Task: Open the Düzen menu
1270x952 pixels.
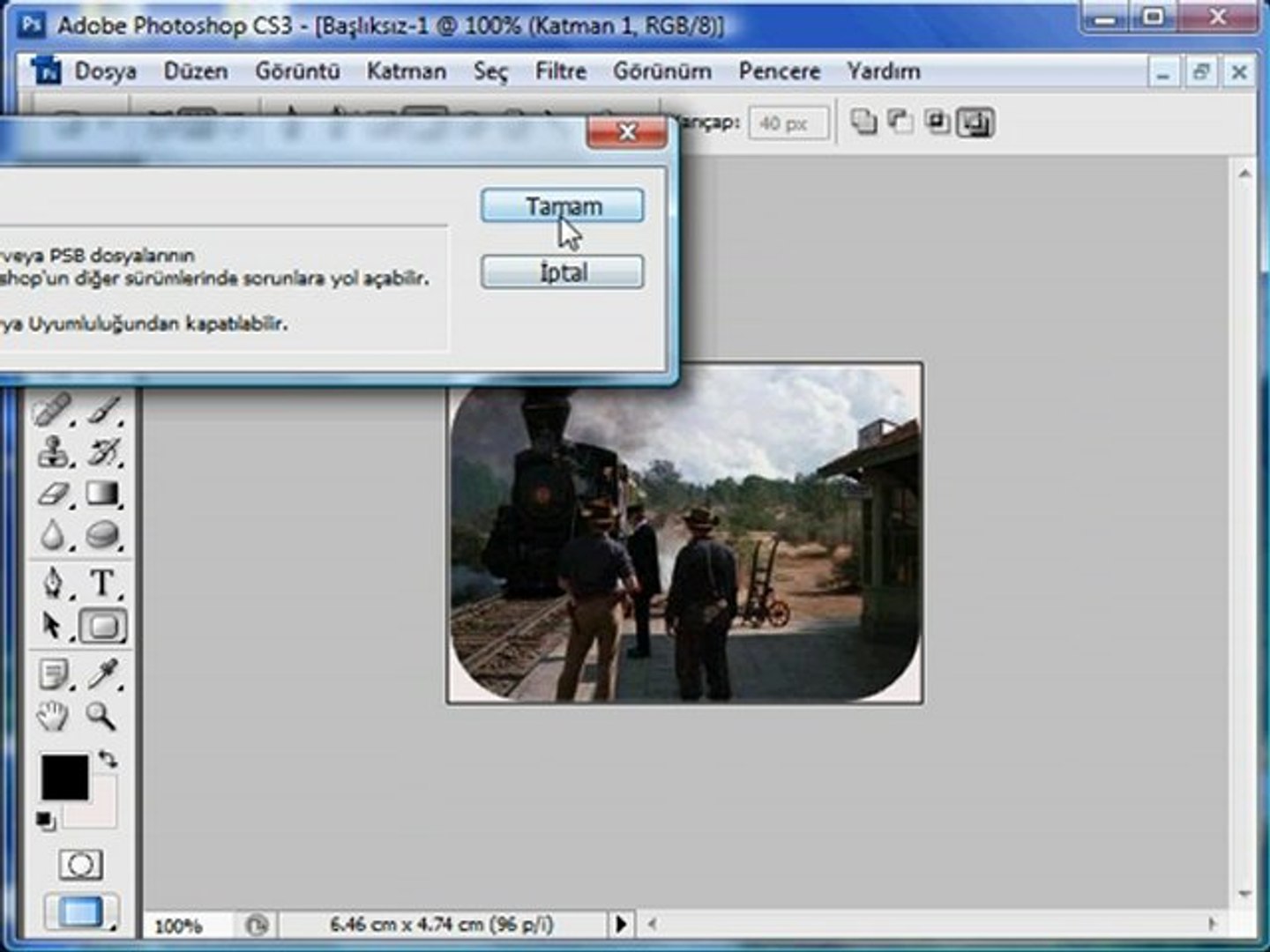Action: point(196,71)
